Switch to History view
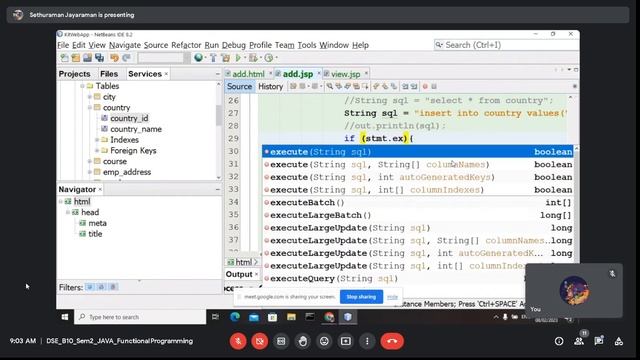640x360 pixels. pyautogui.click(x=270, y=87)
